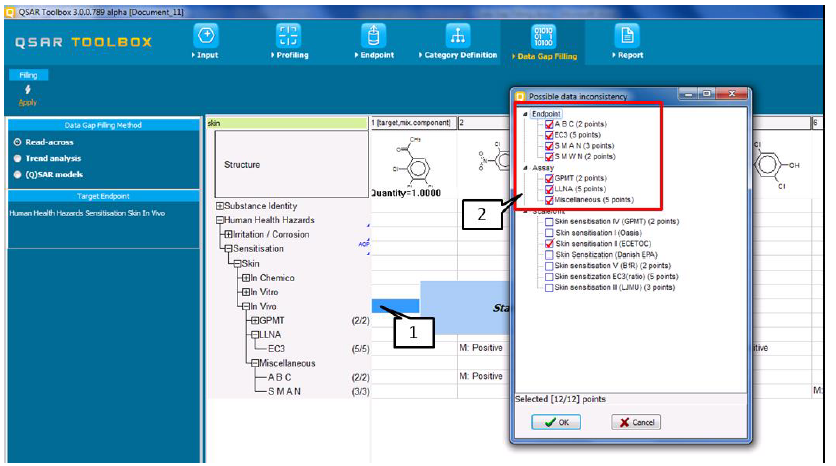Image resolution: width=836 pixels, height=466 pixels.
Task: Click column header '1 [target,mix.component]'
Action: tap(413, 123)
